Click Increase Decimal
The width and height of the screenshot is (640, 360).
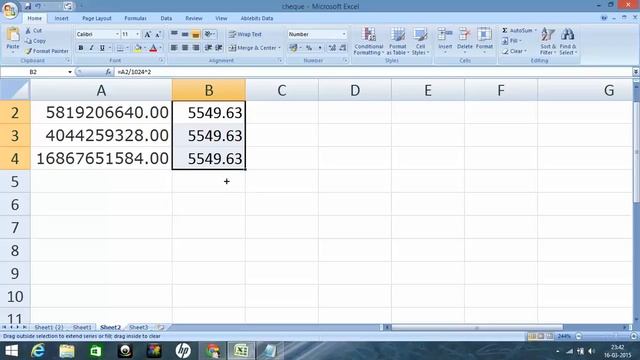(x=332, y=48)
